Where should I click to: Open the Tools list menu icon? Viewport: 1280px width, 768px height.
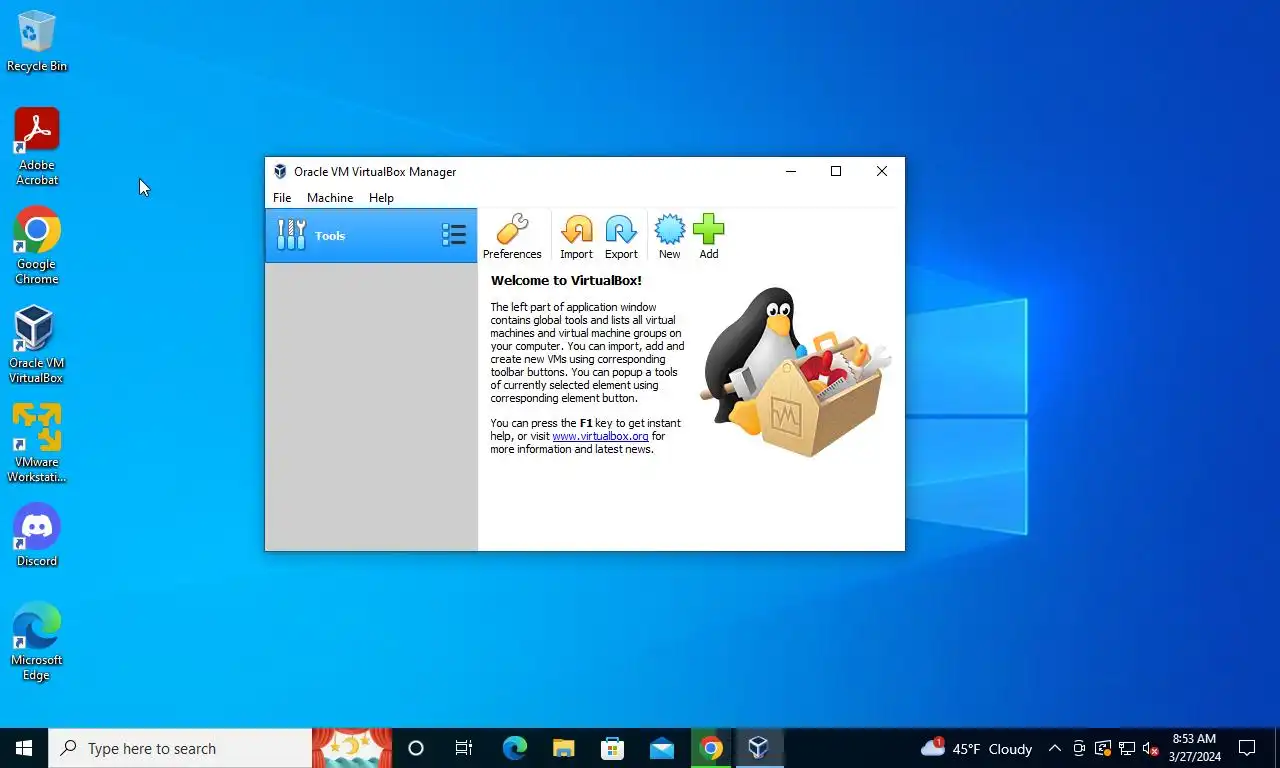(x=454, y=235)
